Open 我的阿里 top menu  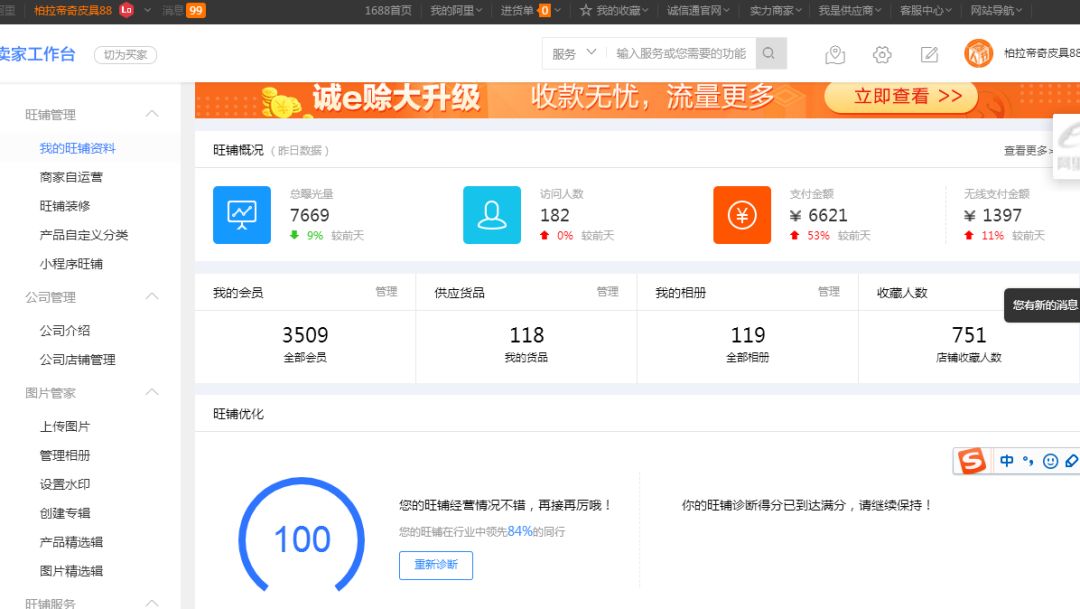pyautogui.click(x=455, y=10)
